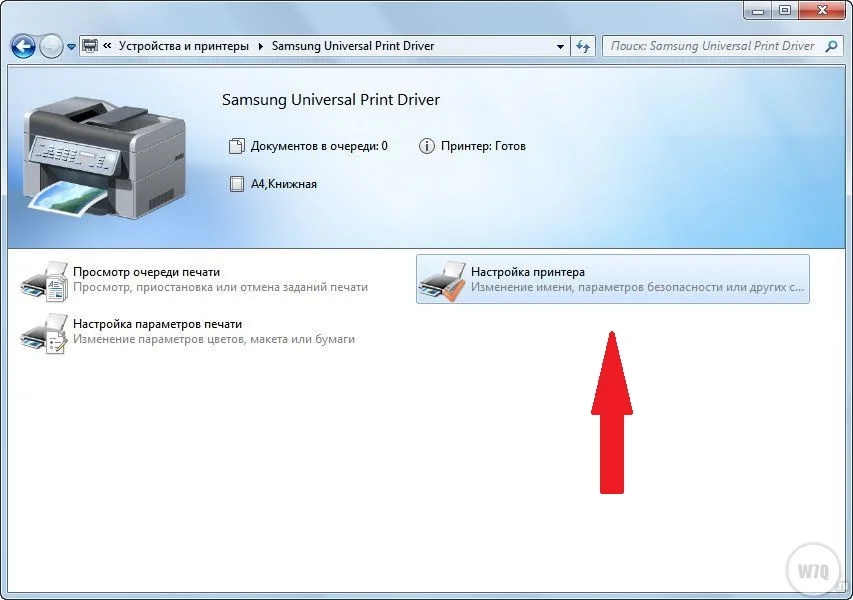Click Принтер: Готов status text
Image resolution: width=853 pixels, height=600 pixels.
[483, 146]
